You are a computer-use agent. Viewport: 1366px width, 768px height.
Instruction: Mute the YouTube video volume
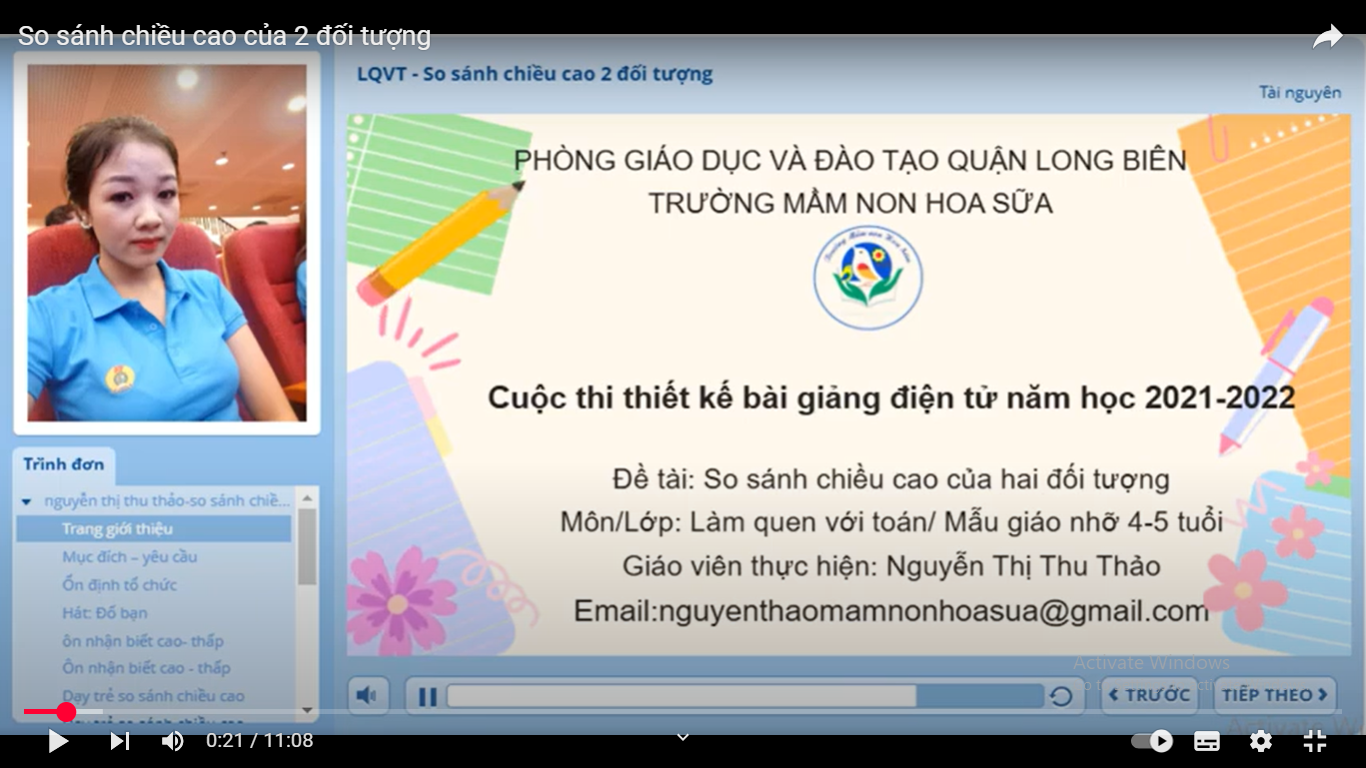[x=172, y=741]
